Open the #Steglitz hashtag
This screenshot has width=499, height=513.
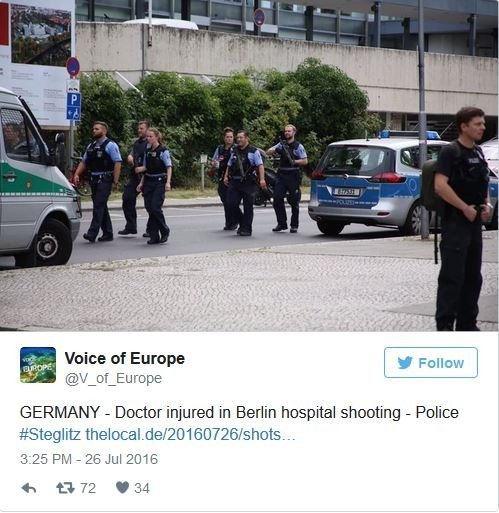point(50,435)
